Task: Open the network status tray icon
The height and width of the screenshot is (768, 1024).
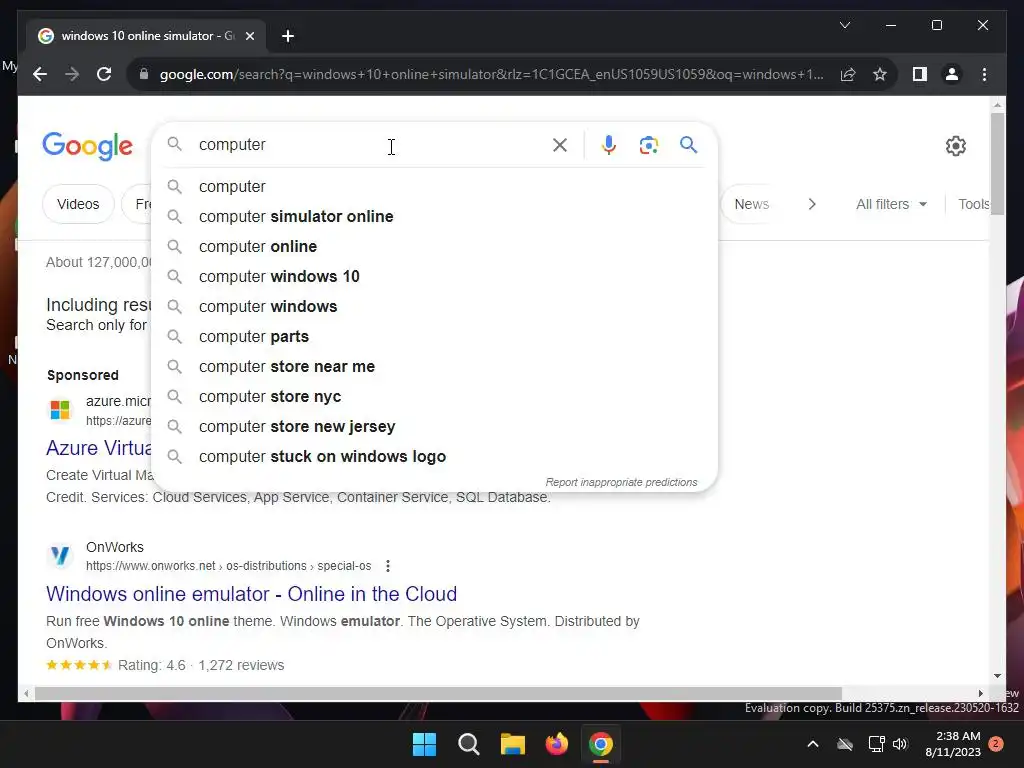Action: point(876,744)
